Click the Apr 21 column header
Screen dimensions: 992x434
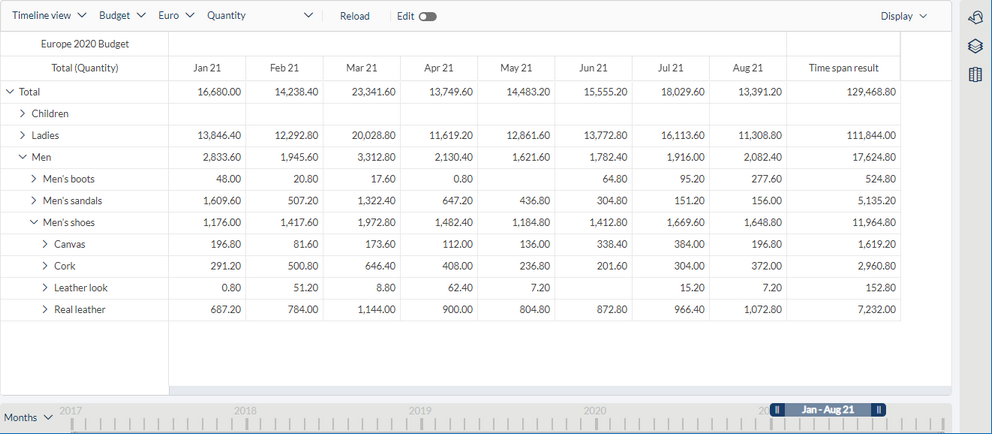pyautogui.click(x=439, y=68)
